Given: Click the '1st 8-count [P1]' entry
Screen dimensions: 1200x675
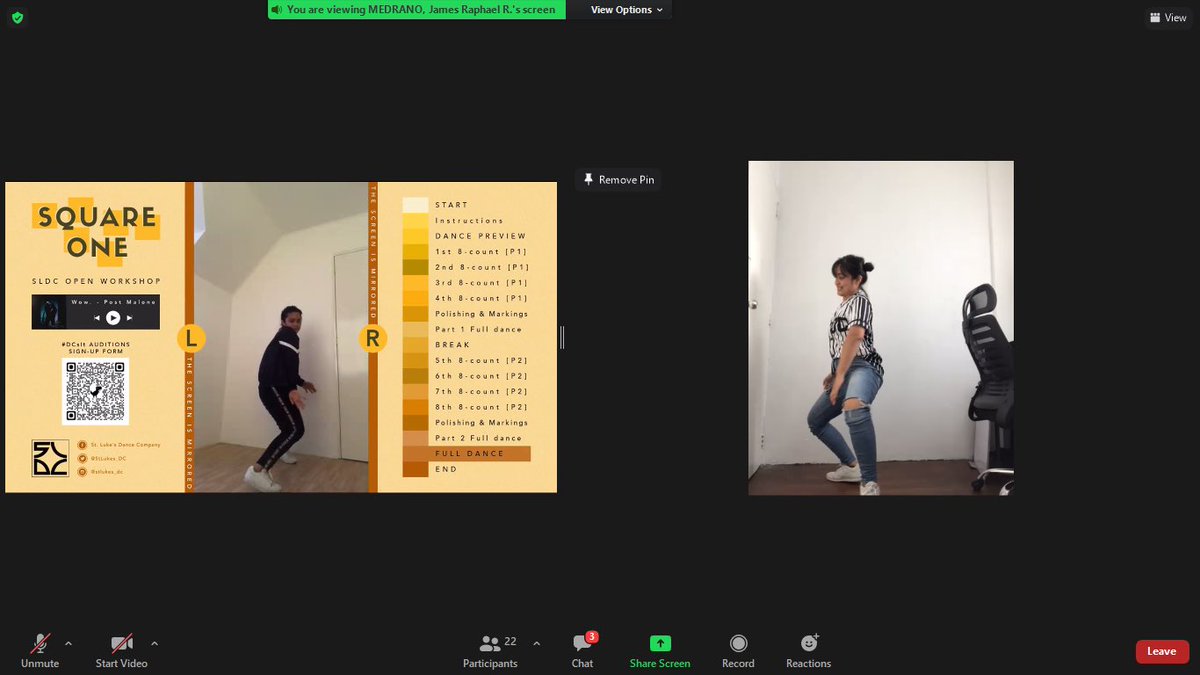Looking at the screenshot, I should [480, 252].
